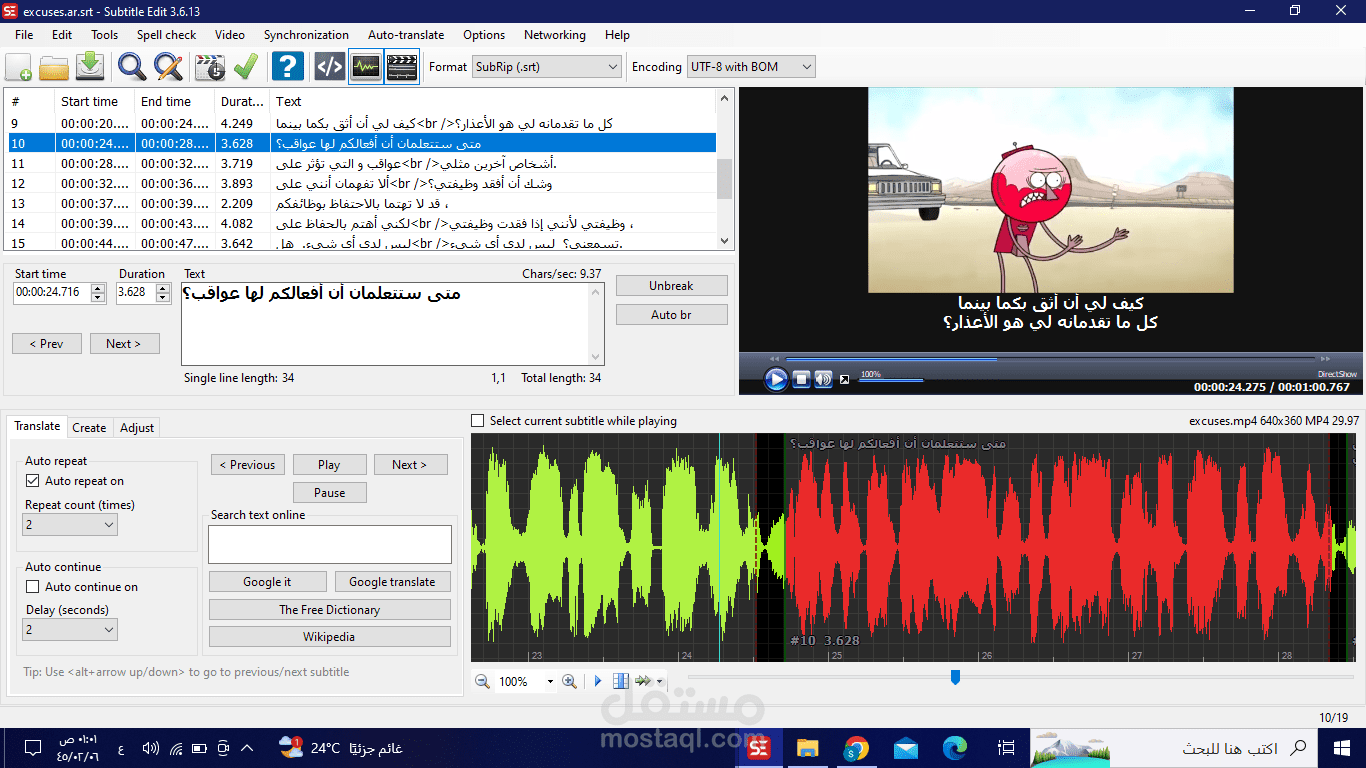Open File Explorer from the taskbar
This screenshot has height=768, width=1366.
(807, 748)
